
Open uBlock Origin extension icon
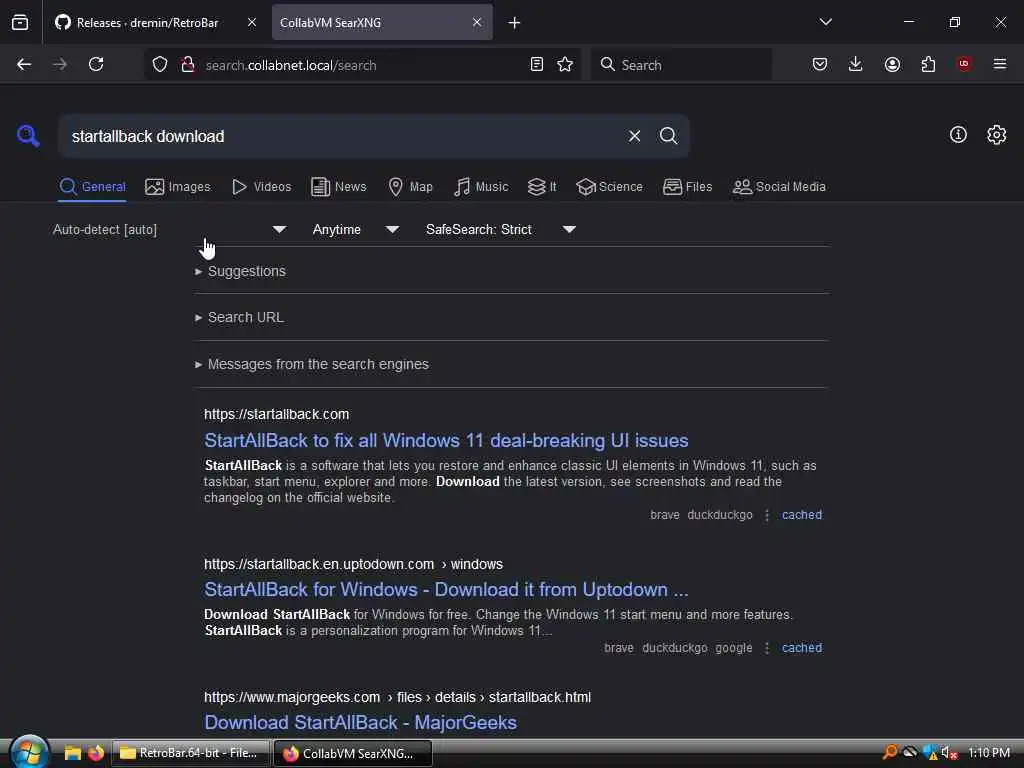964,63
